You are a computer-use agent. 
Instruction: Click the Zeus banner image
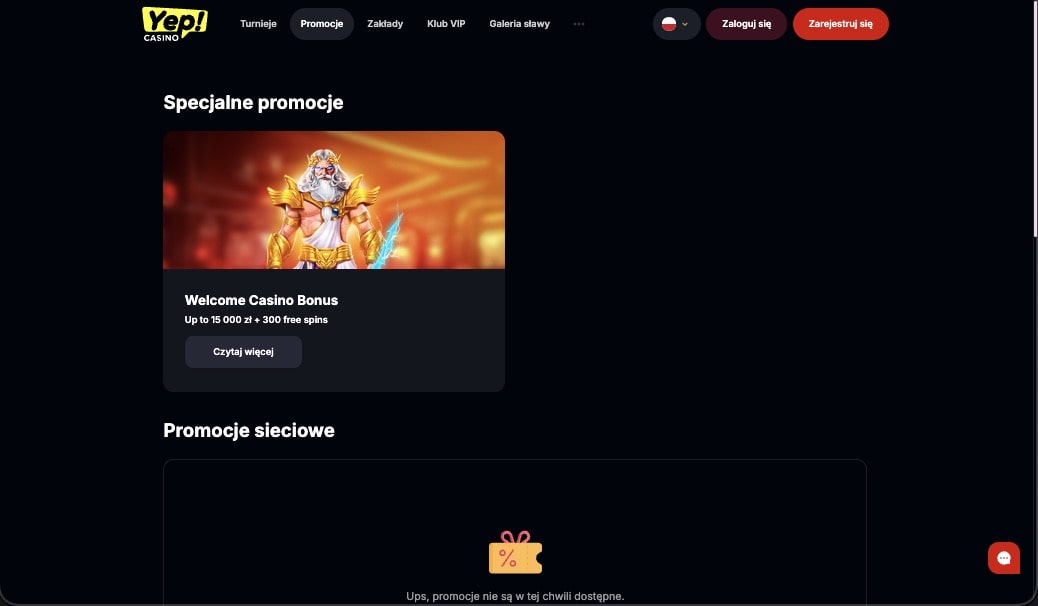coord(334,200)
